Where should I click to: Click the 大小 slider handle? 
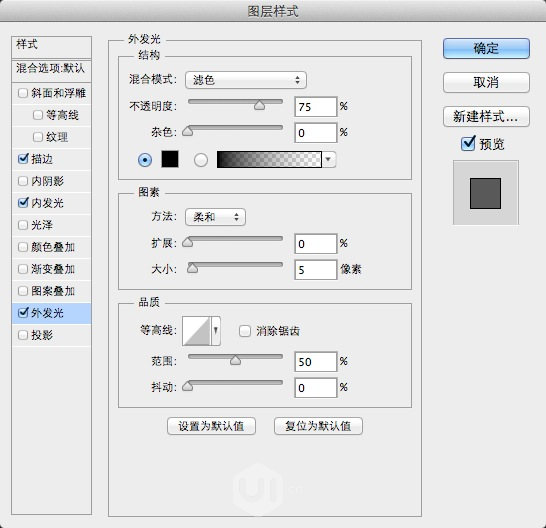point(192,268)
